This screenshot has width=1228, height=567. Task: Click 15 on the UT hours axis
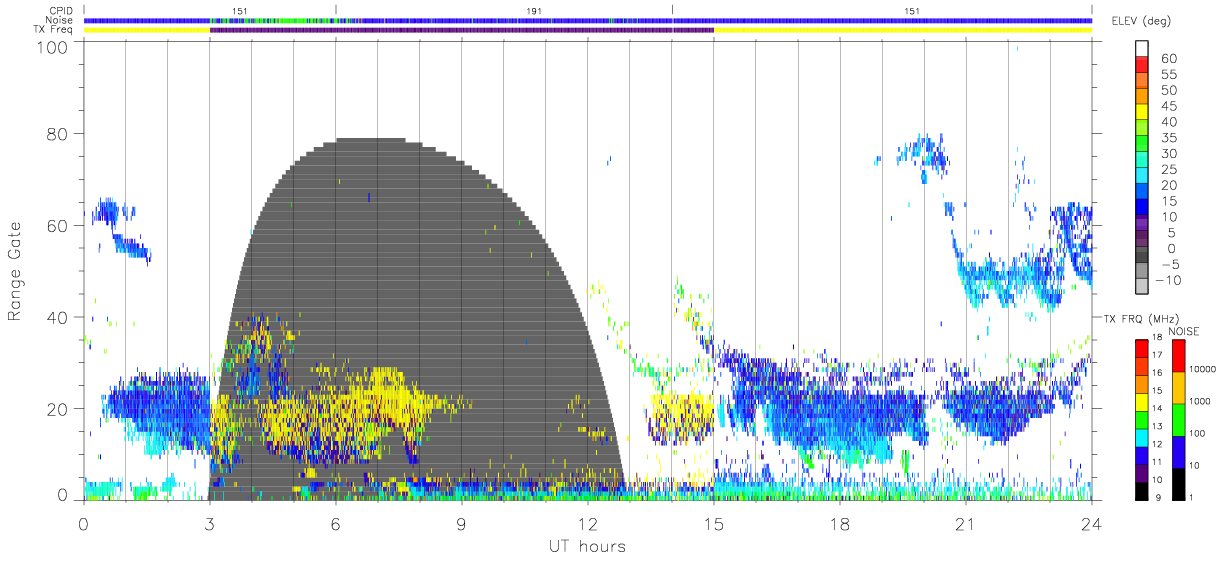click(714, 522)
